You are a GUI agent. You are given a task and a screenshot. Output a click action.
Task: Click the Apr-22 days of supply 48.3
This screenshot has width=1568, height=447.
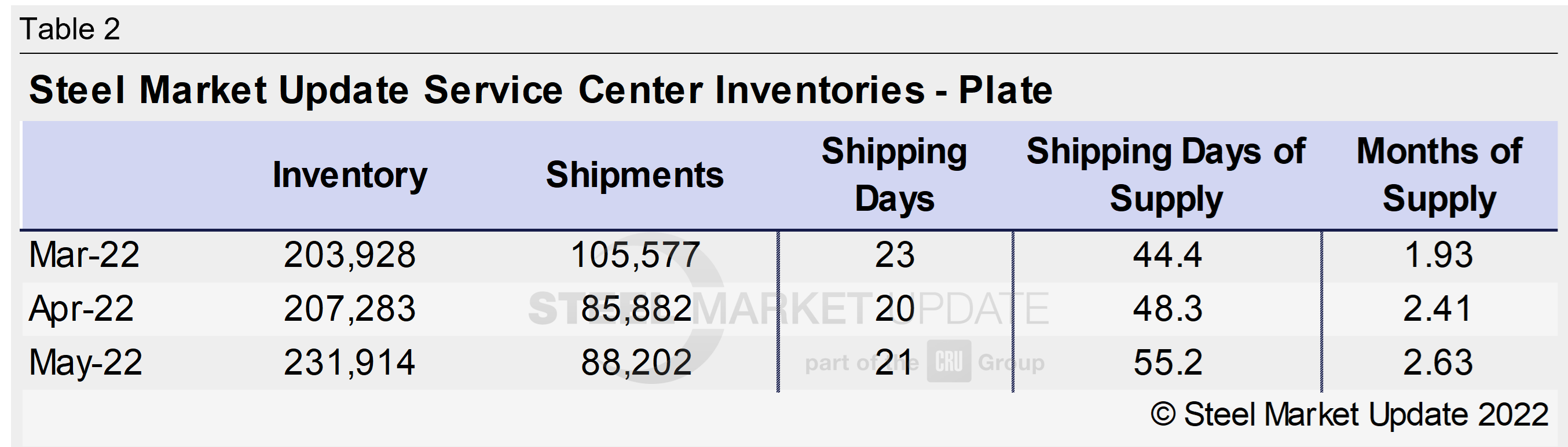click(1167, 308)
